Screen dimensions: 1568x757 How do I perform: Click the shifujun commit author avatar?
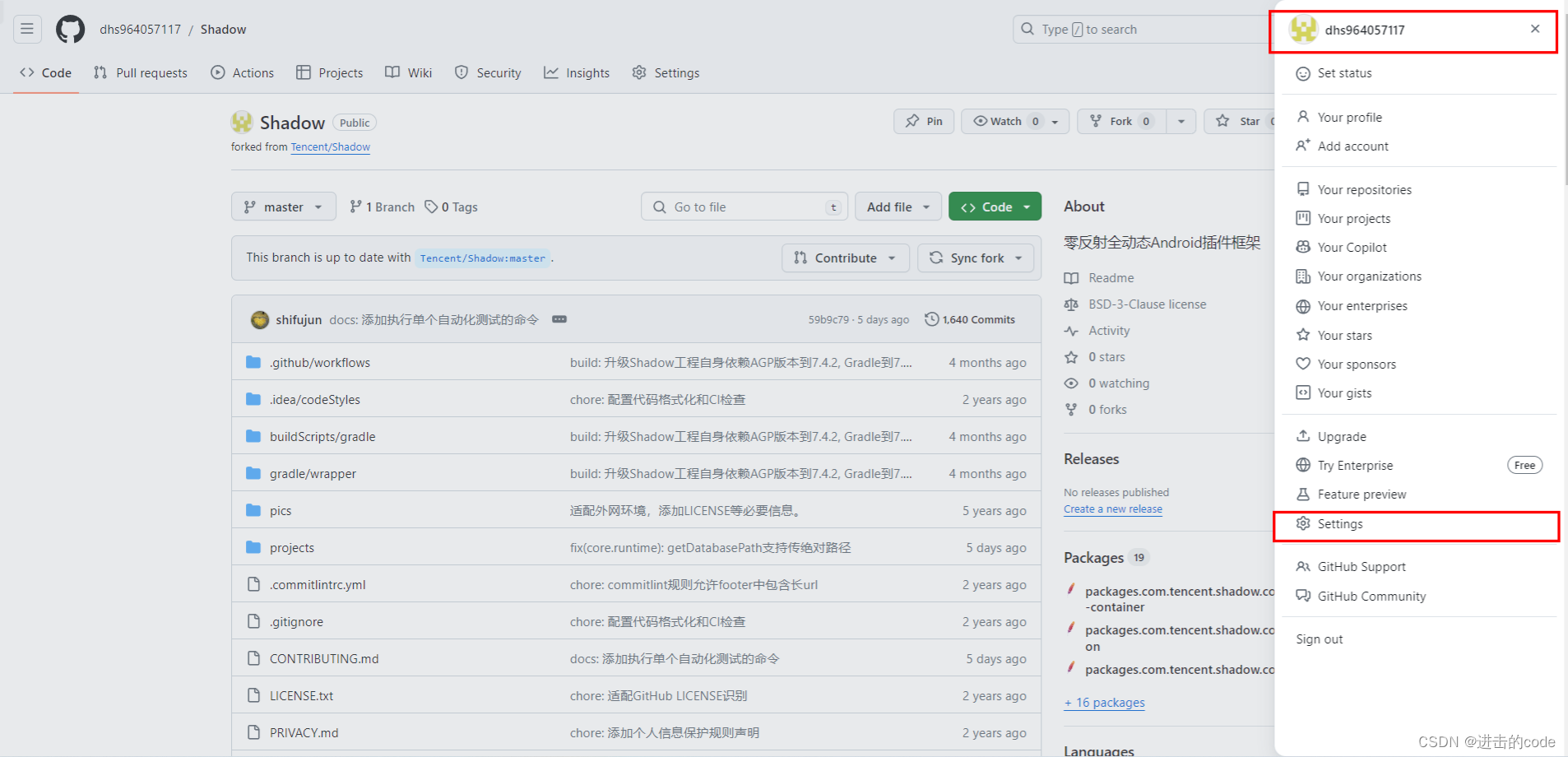click(260, 319)
